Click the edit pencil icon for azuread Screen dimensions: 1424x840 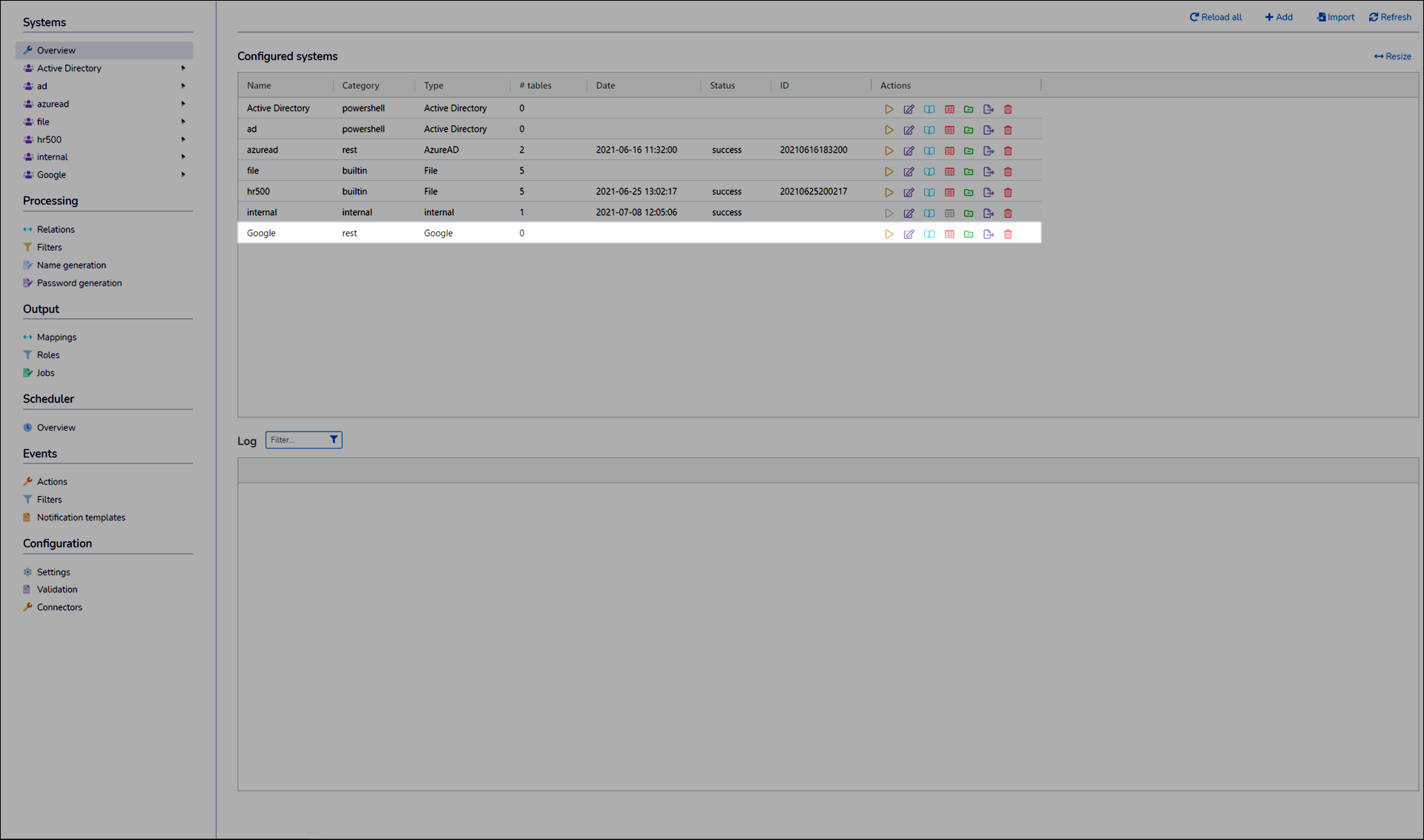[909, 151]
